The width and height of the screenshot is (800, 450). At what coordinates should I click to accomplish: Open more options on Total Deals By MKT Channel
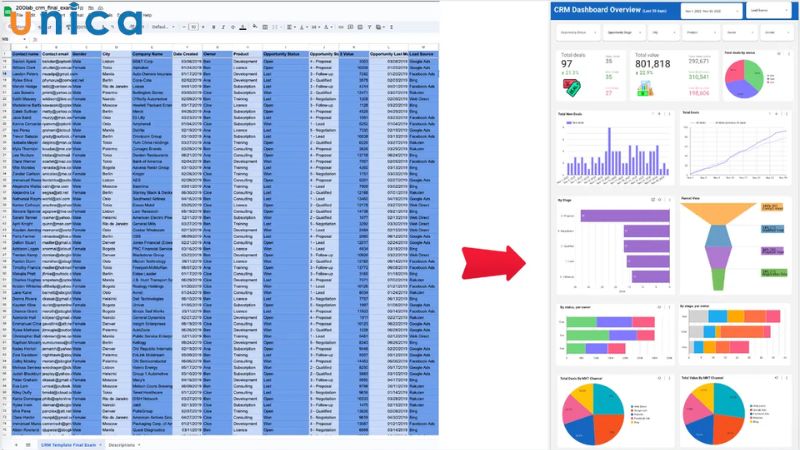[x=669, y=379]
